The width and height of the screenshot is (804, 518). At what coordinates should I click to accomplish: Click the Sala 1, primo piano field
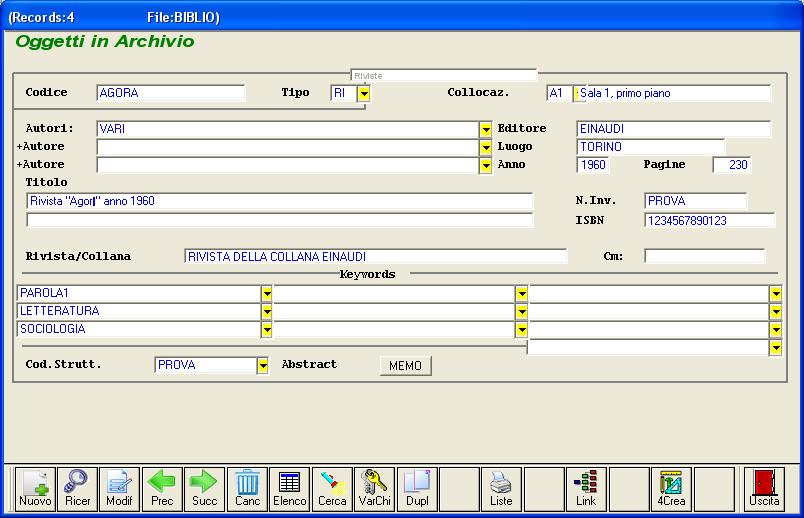(x=672, y=93)
